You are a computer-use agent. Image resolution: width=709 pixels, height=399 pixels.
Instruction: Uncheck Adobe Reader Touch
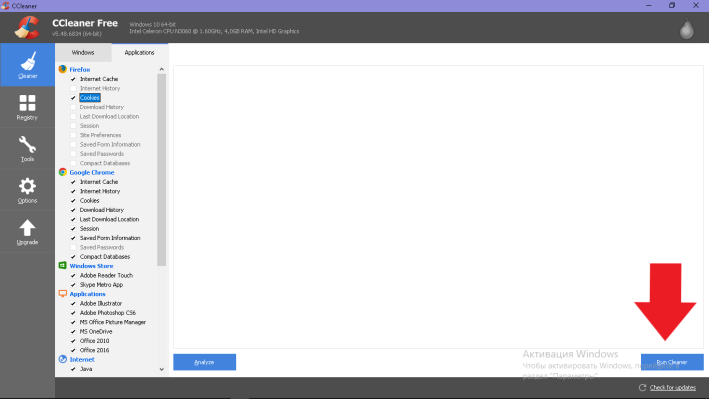pos(73,275)
